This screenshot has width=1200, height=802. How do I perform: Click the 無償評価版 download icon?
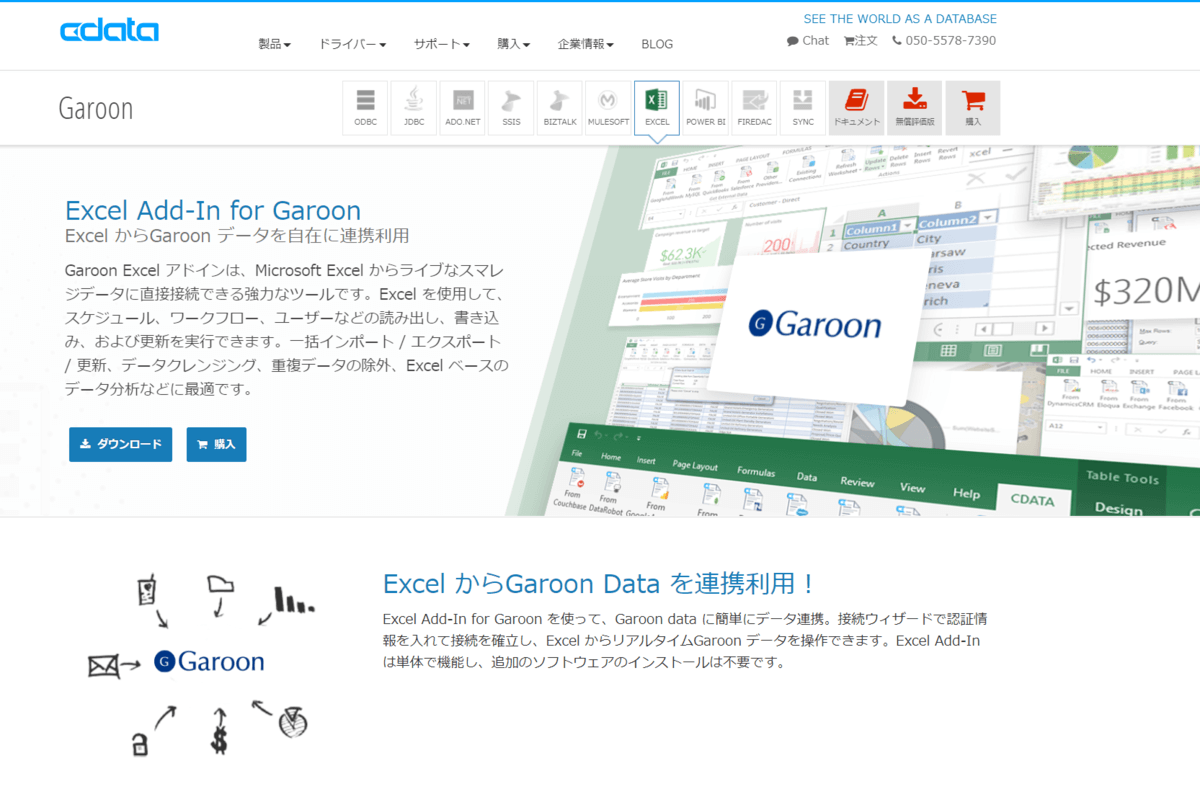914,108
